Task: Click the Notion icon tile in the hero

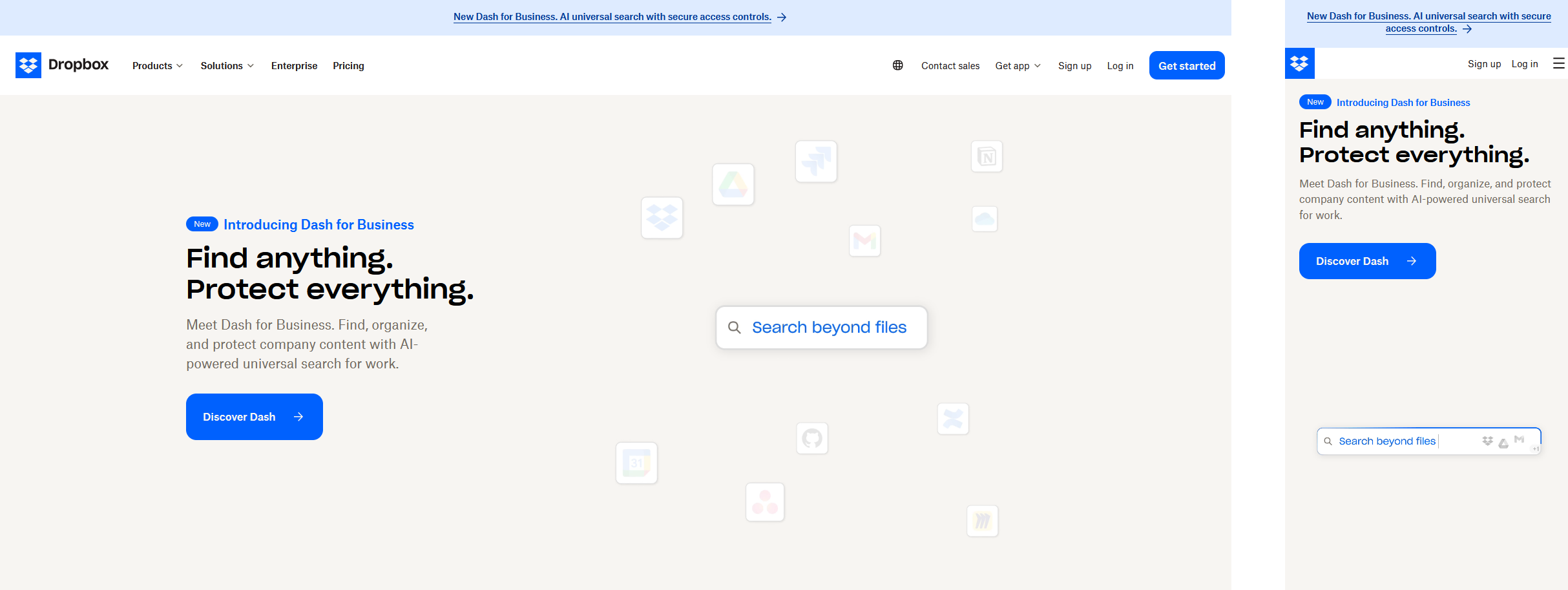Action: coord(987,156)
